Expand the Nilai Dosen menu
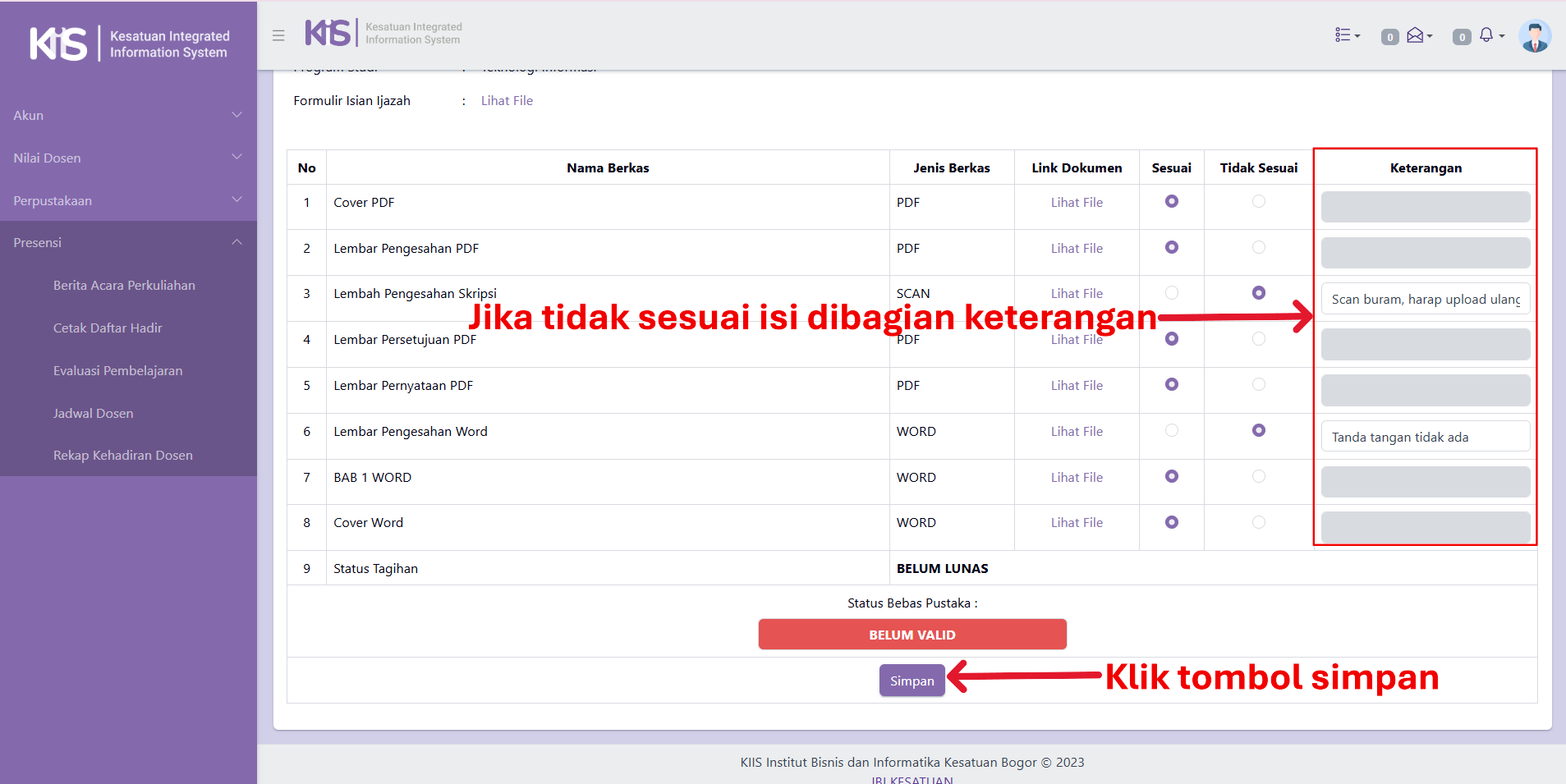 pos(128,158)
